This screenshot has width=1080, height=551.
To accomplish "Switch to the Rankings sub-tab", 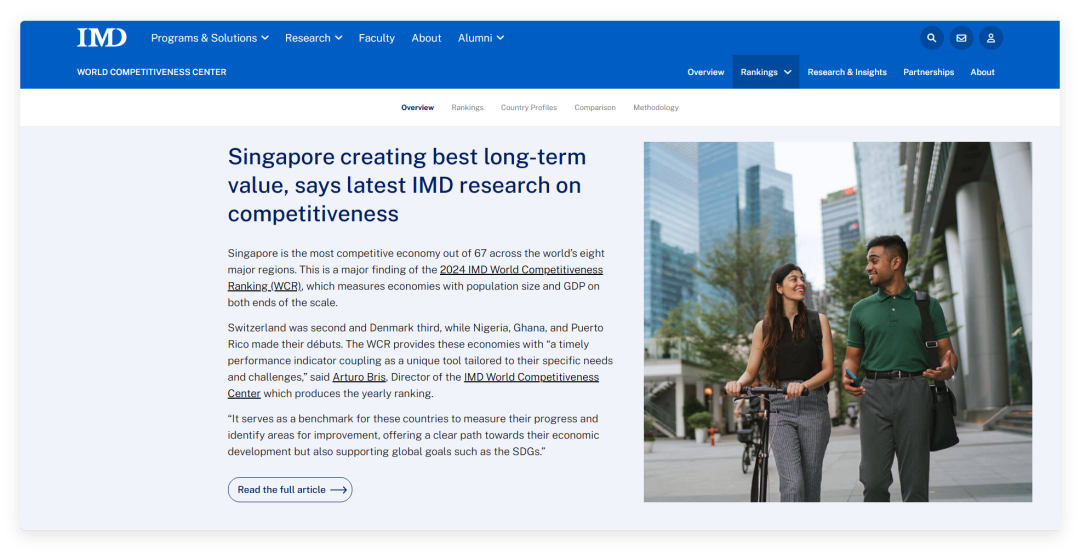I will [467, 107].
